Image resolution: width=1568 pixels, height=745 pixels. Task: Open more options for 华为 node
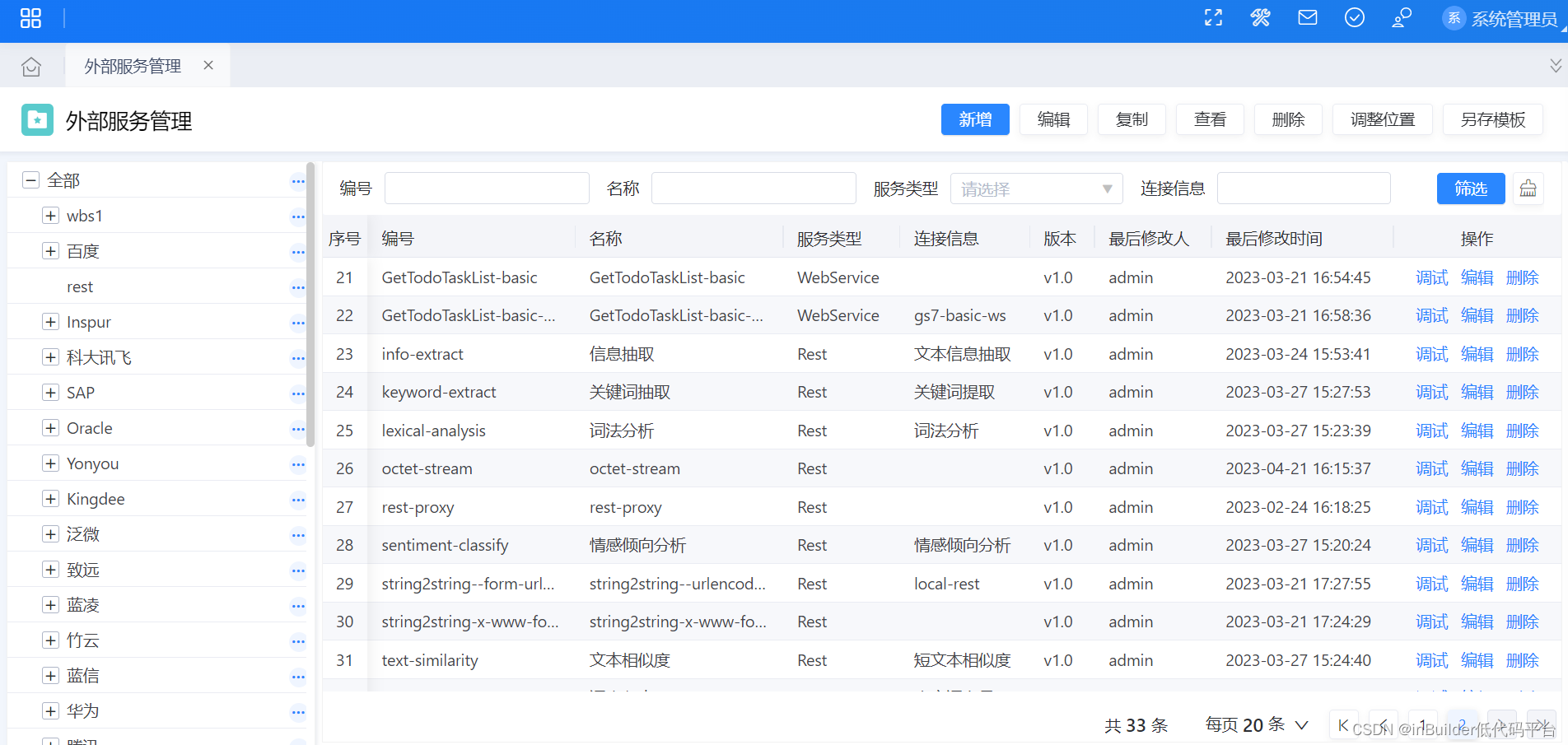(x=298, y=712)
